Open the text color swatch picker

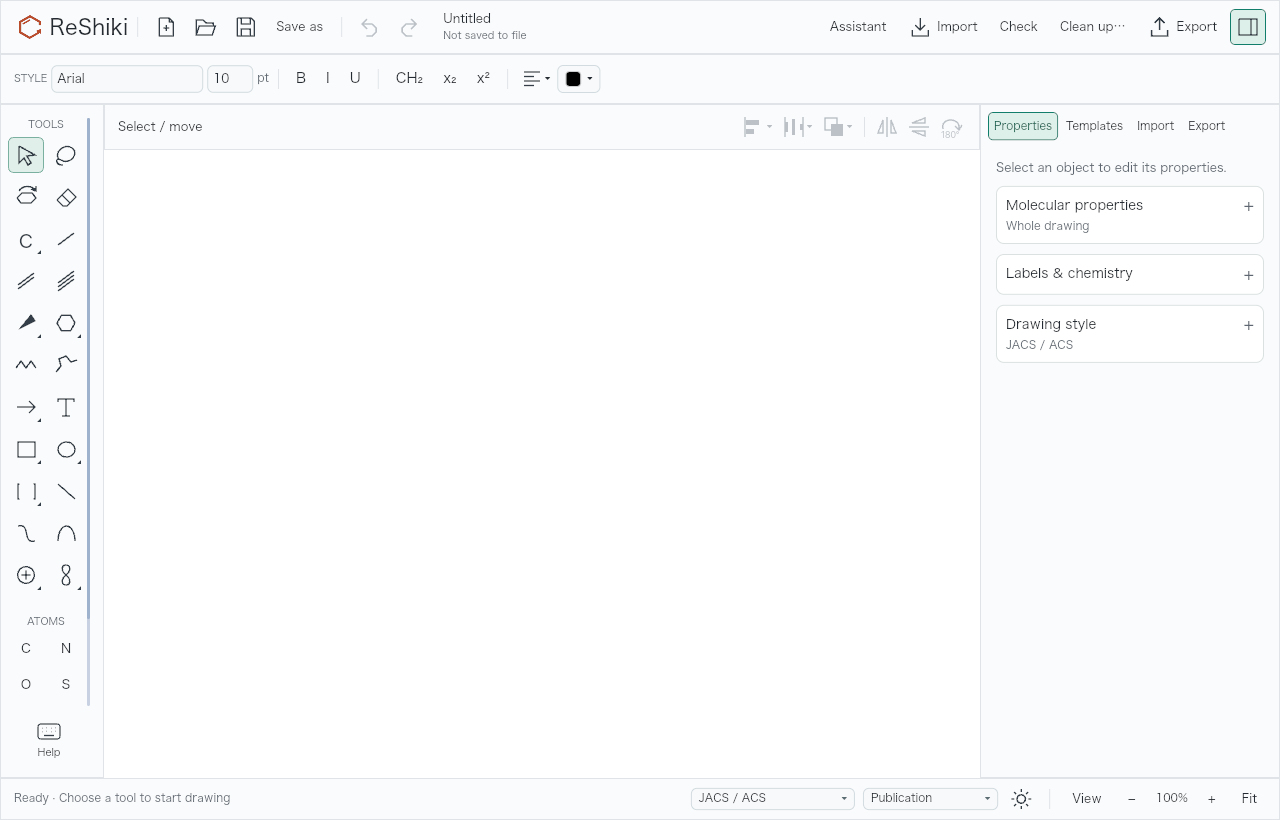(x=579, y=79)
